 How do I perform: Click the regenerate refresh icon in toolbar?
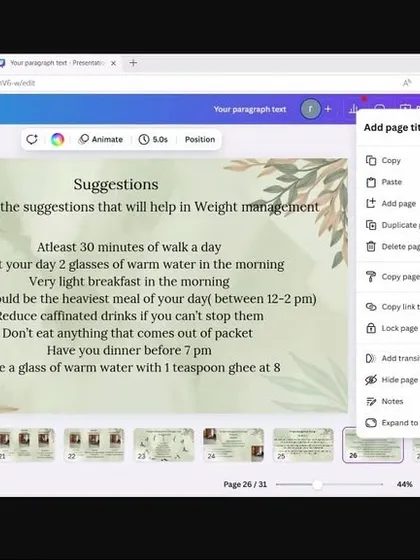pos(32,139)
